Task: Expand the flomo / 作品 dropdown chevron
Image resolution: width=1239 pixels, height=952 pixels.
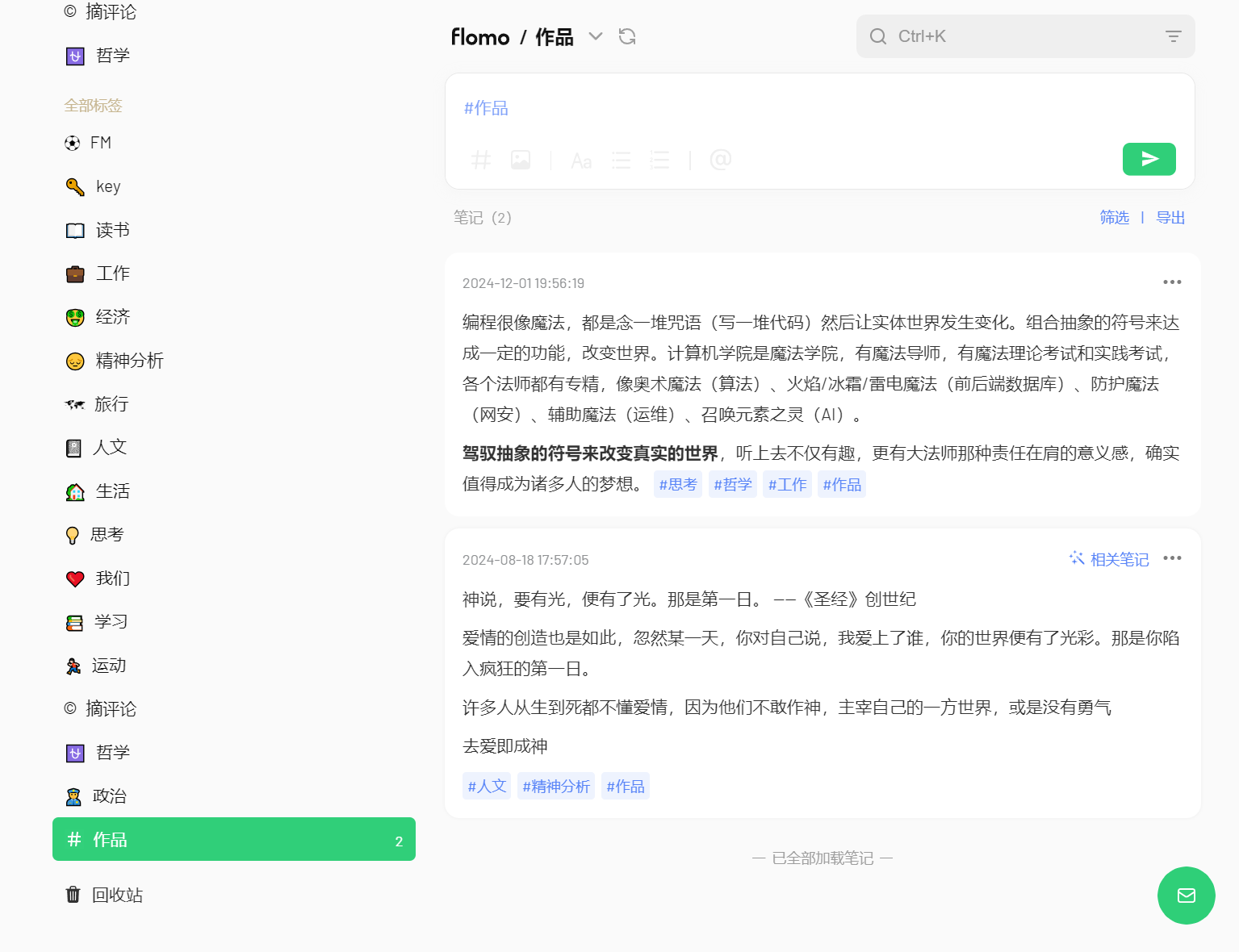Action: tap(596, 36)
